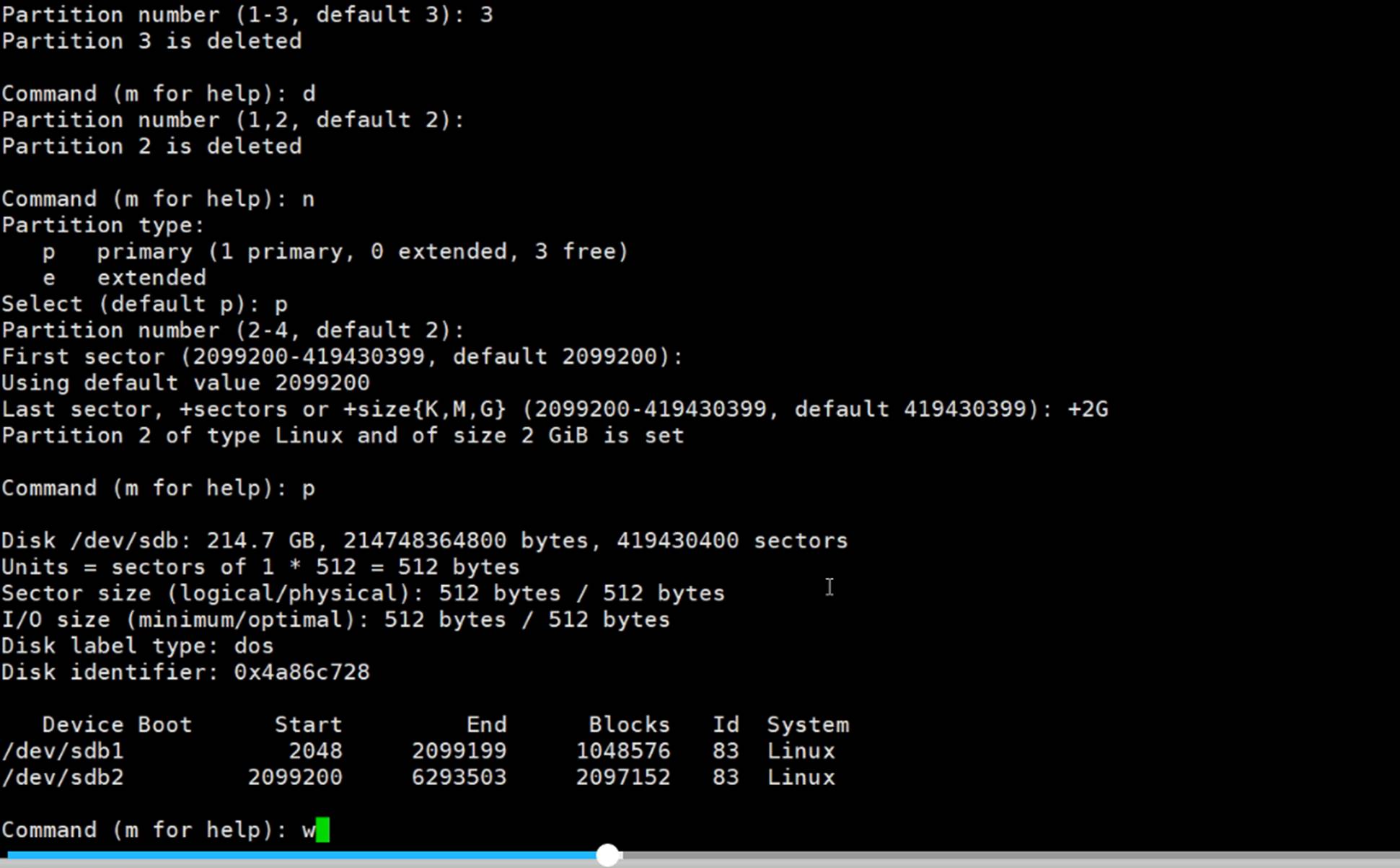Click the /dev/sdb1 device entry

(x=63, y=751)
